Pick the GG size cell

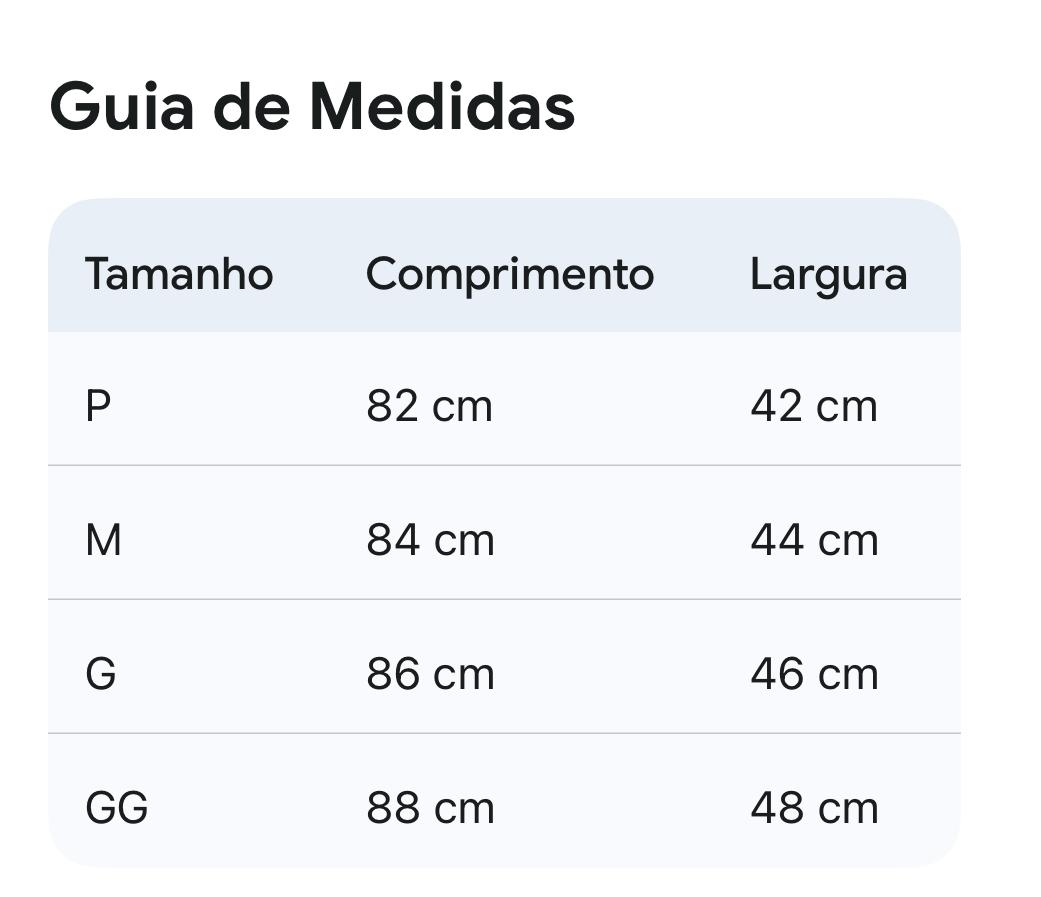(x=117, y=808)
